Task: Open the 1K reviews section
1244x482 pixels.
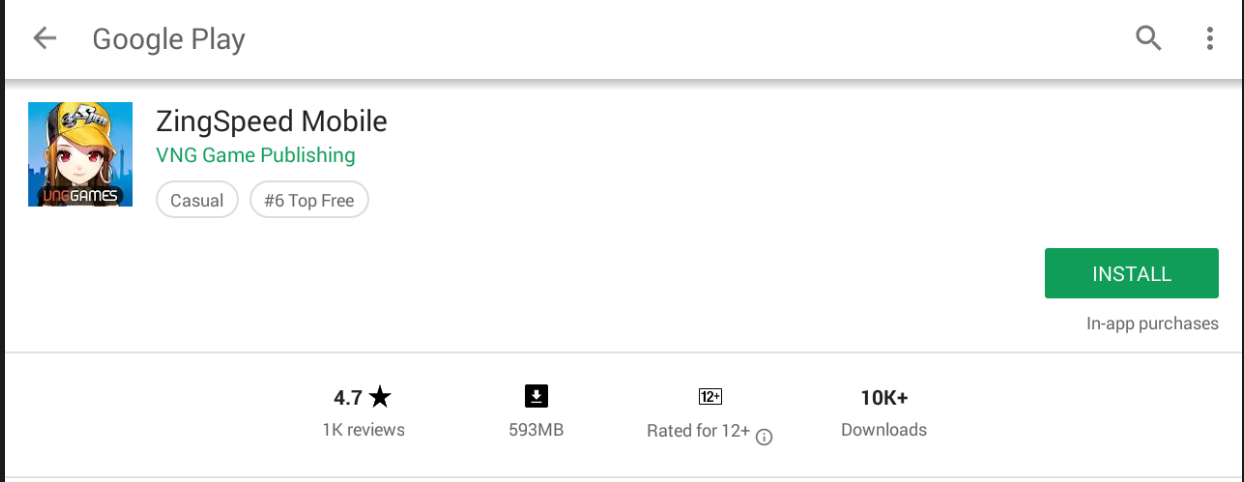Action: click(x=363, y=430)
